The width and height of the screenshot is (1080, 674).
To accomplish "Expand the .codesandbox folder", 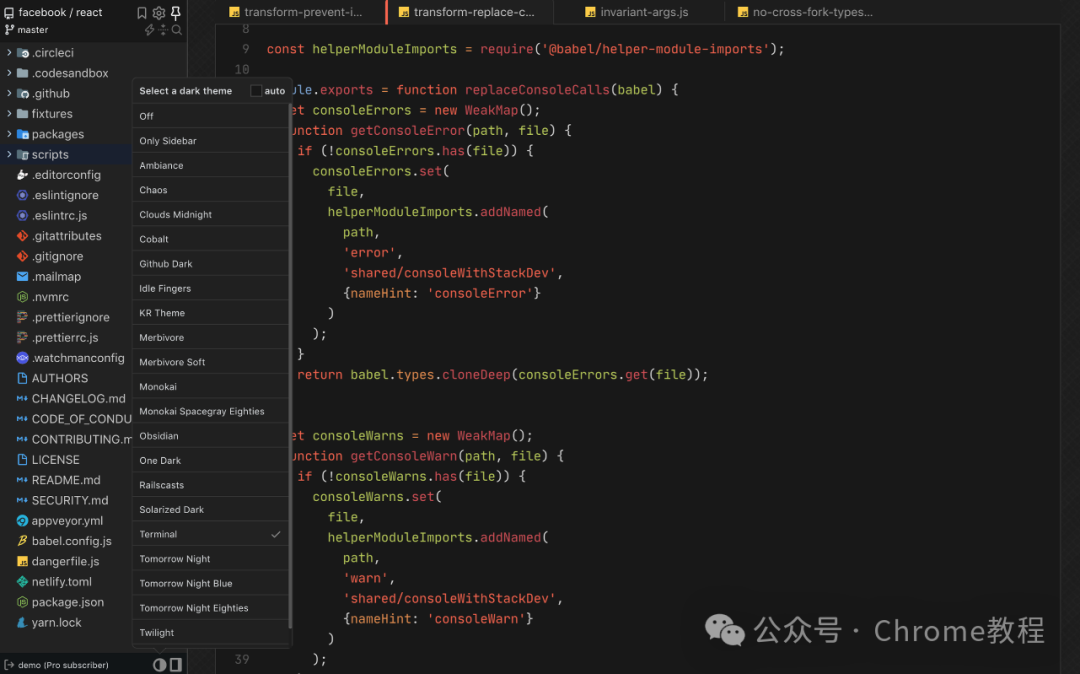I will click(x=9, y=73).
